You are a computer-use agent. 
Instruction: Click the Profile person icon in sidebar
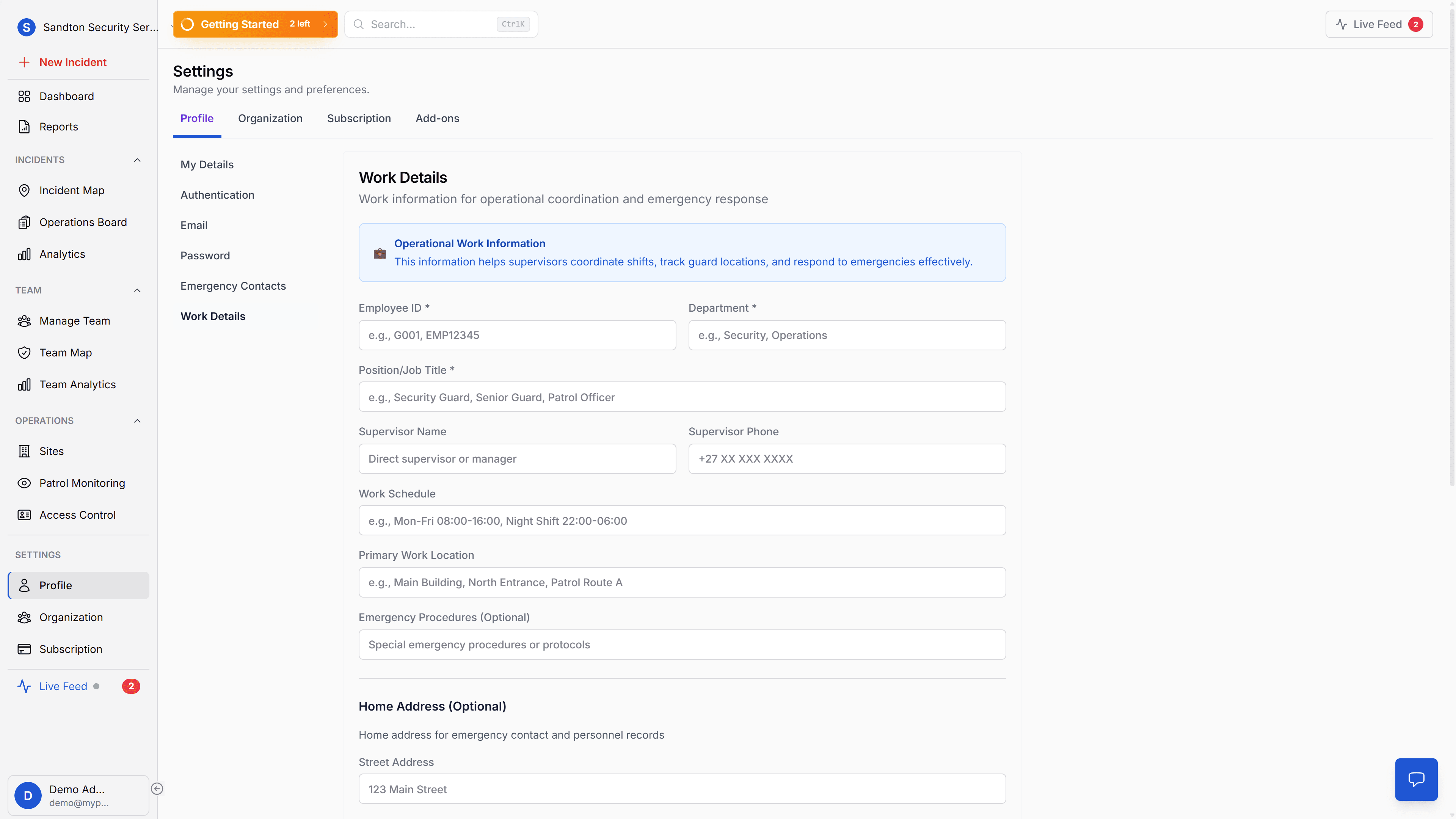point(24,585)
